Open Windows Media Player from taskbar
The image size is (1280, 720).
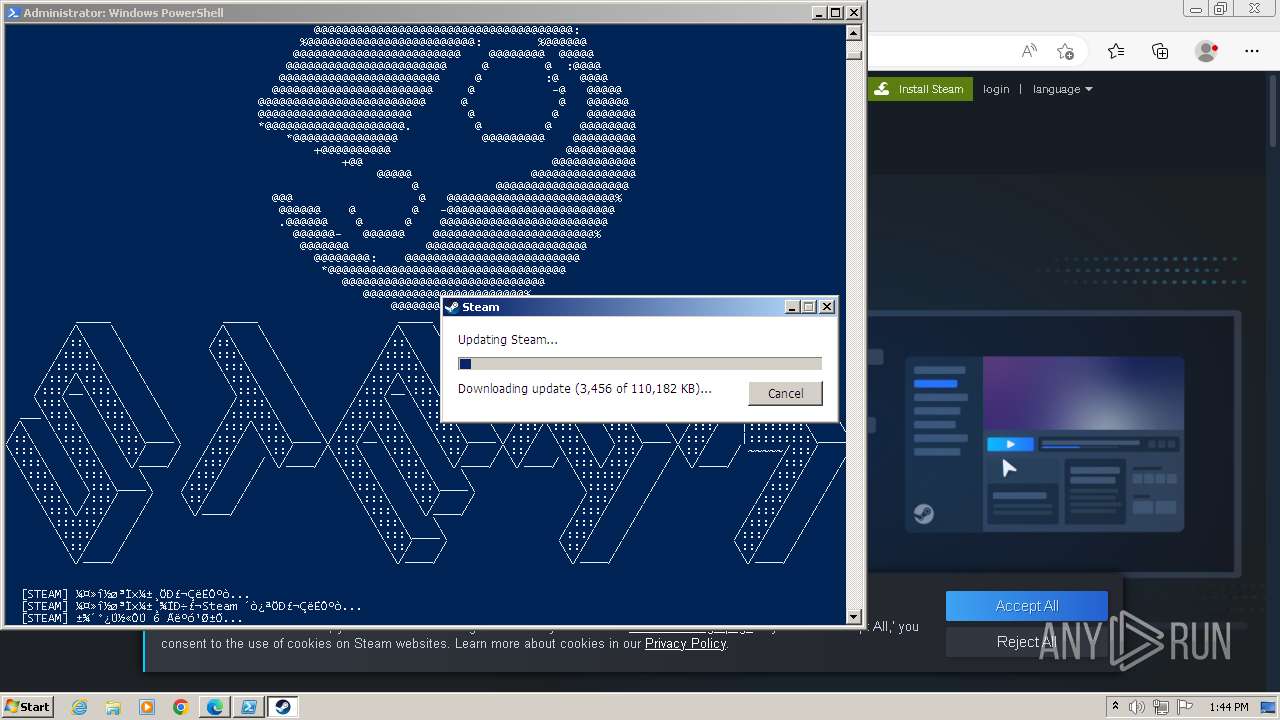tap(147, 707)
